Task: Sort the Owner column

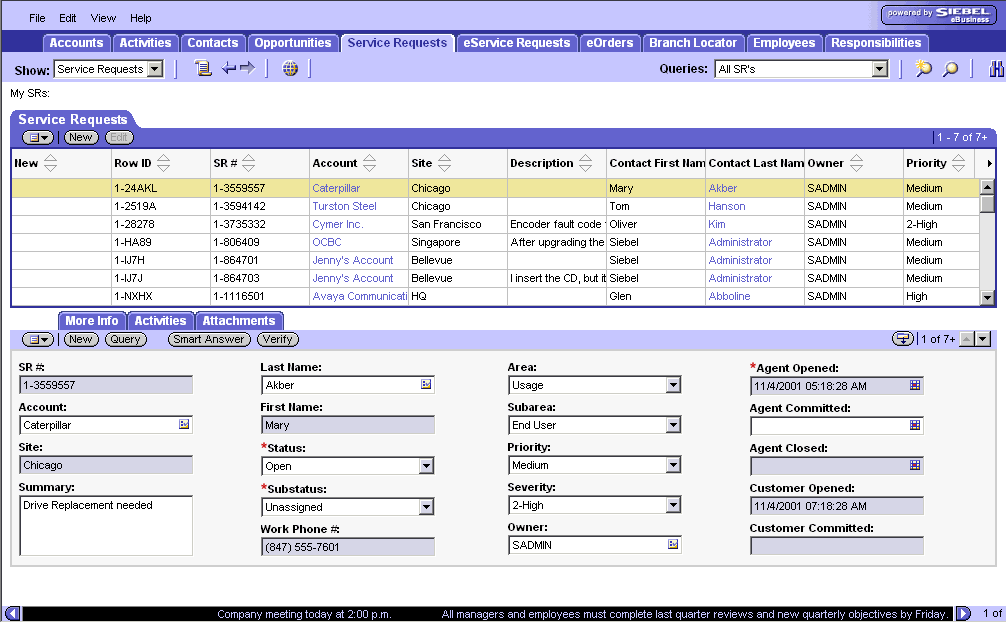Action: (856, 163)
